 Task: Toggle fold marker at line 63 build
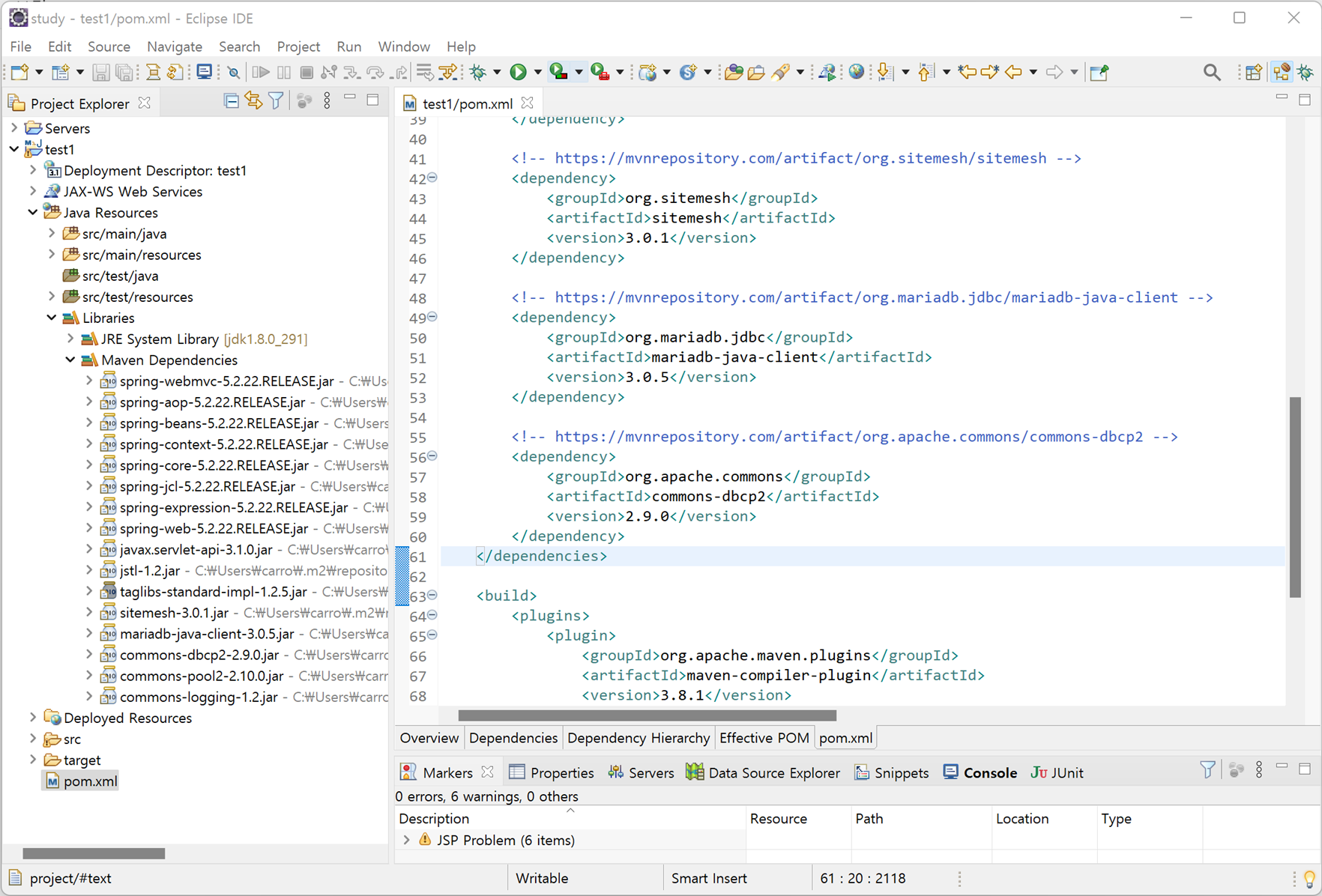(432, 596)
